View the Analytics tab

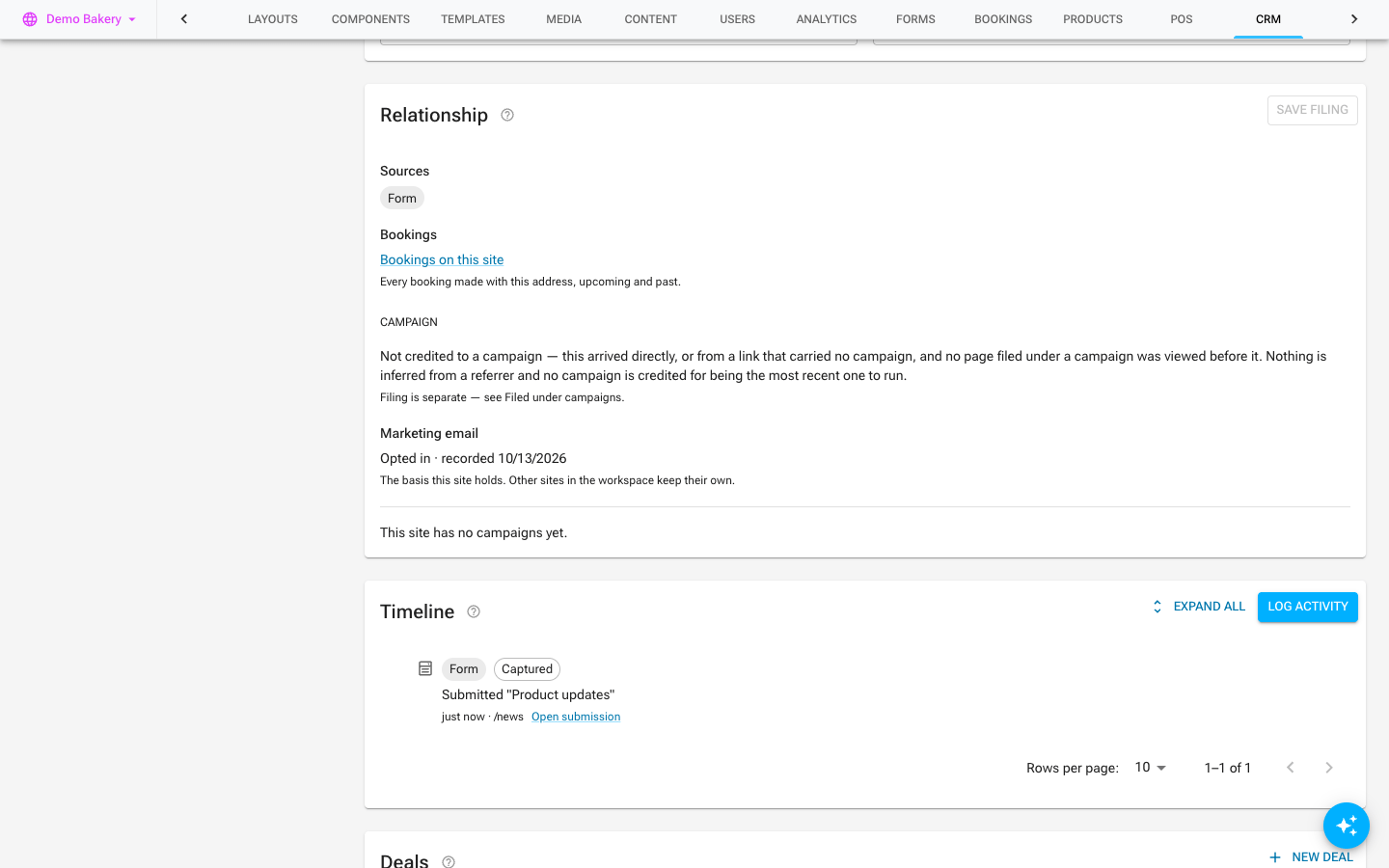pyautogui.click(x=827, y=19)
